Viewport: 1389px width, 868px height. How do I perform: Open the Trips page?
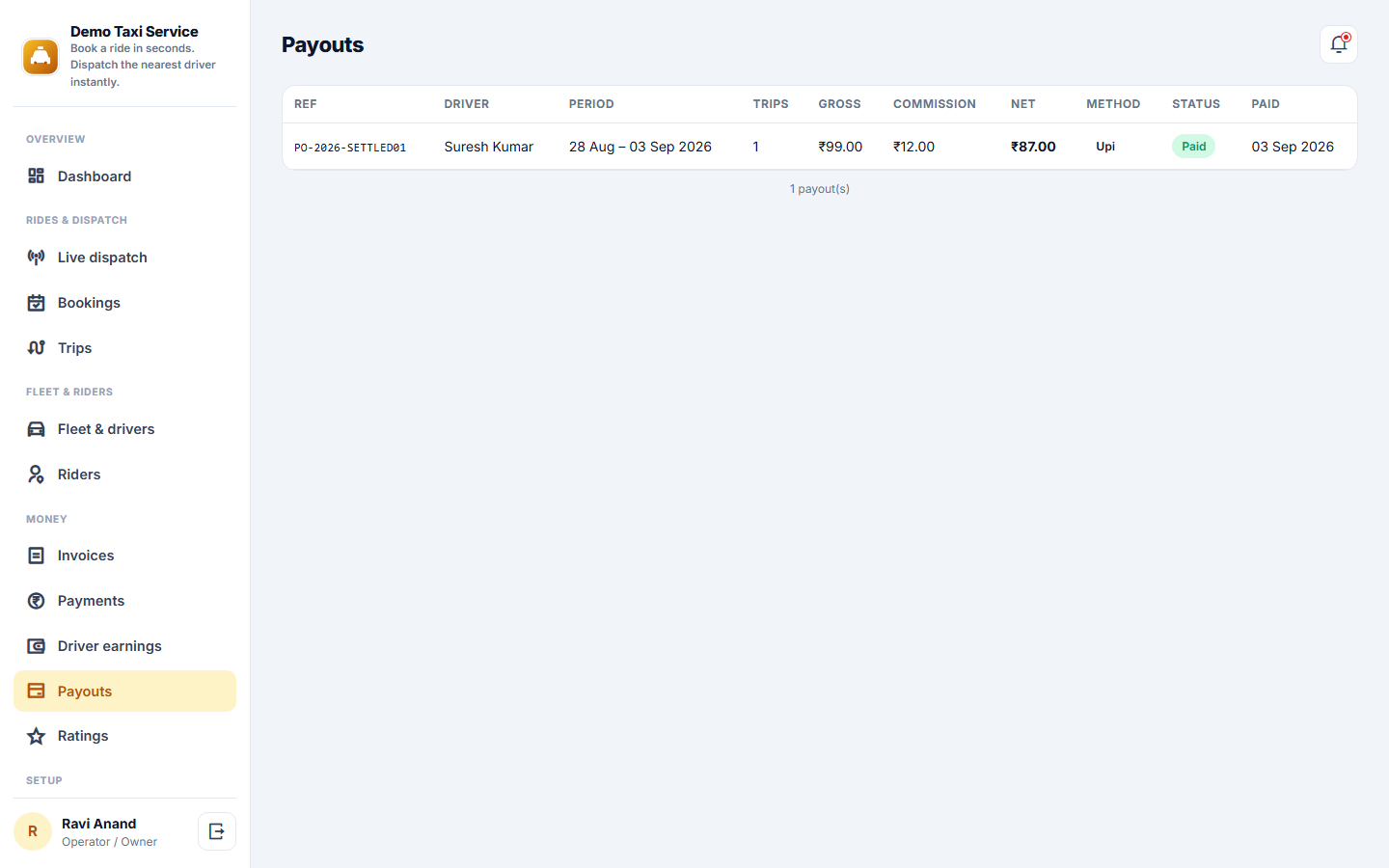[124, 347]
